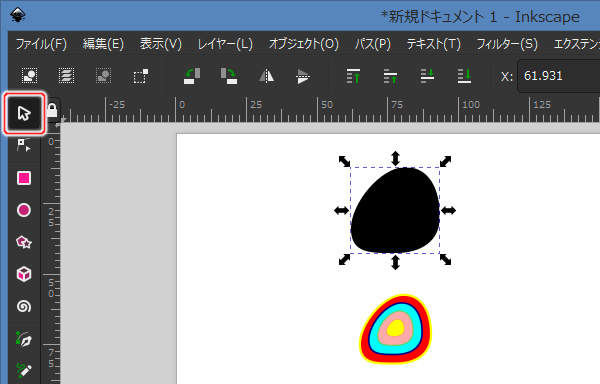This screenshot has height=384, width=600.
Task: Click Select all objects icon
Action: pos(29,76)
